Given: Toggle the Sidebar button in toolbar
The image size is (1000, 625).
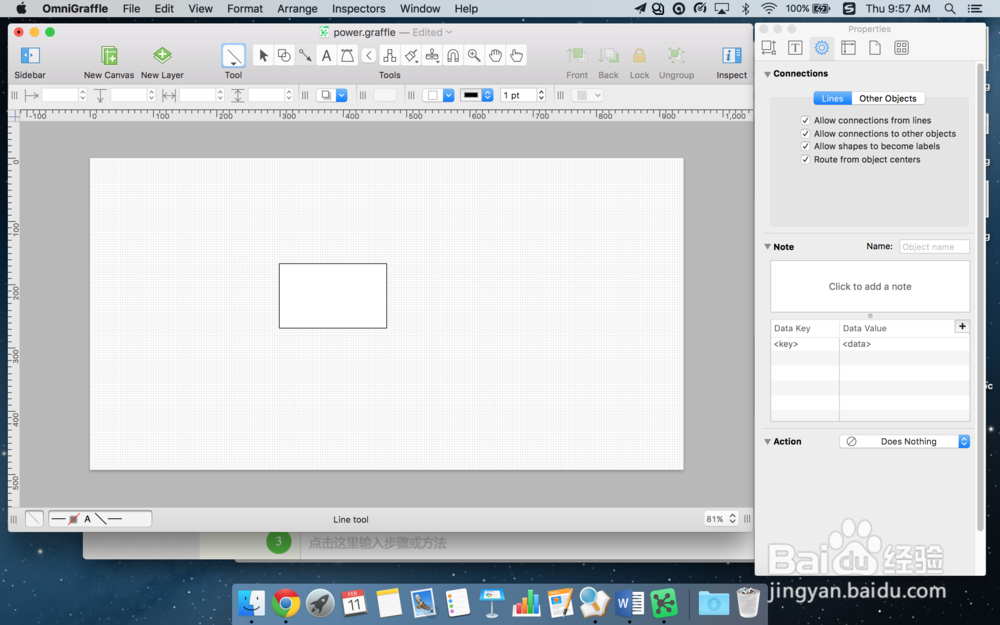Looking at the screenshot, I should 30,56.
